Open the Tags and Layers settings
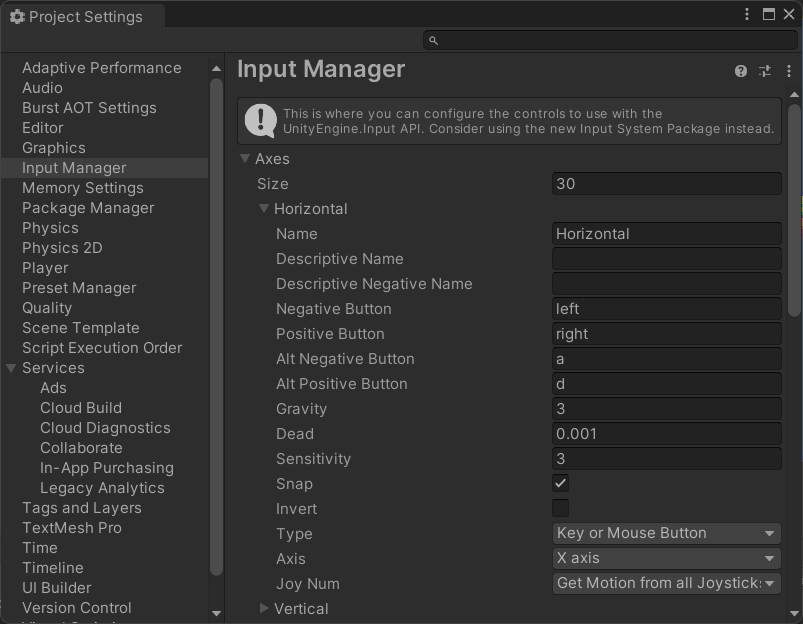Image resolution: width=803 pixels, height=624 pixels. [81, 508]
